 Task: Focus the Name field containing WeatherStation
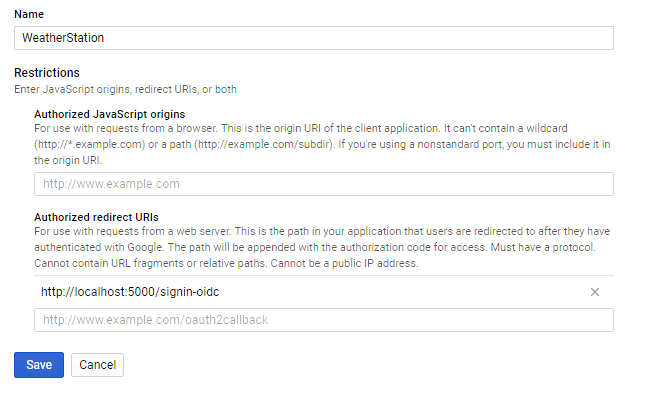[314, 38]
